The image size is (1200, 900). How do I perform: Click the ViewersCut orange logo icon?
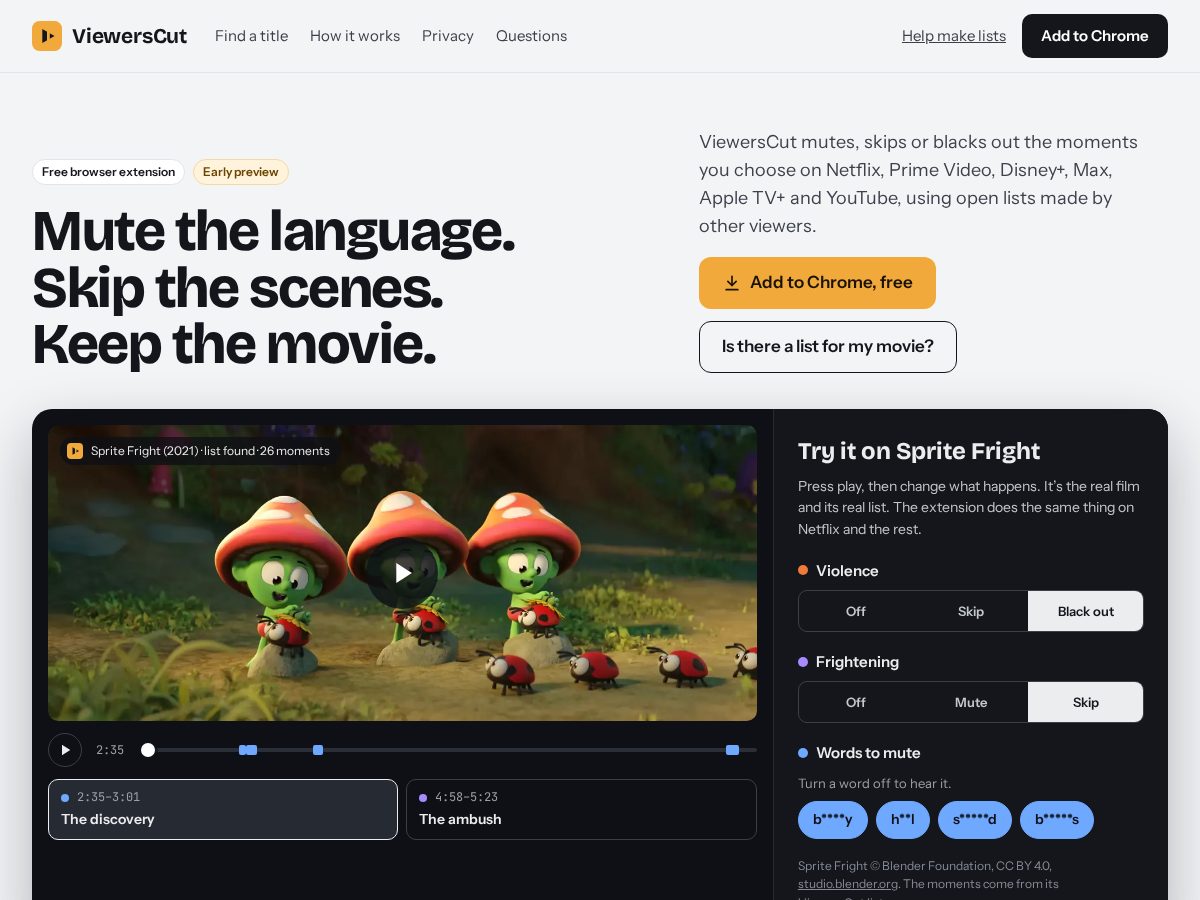[47, 36]
